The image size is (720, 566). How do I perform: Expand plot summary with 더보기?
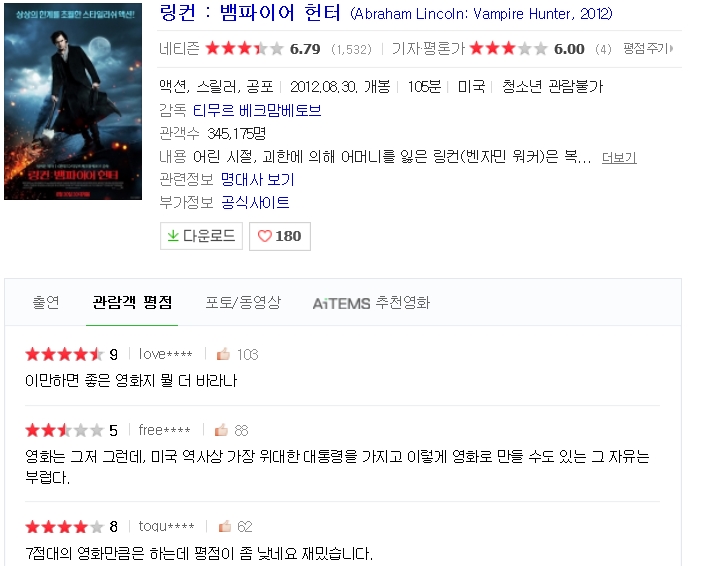click(x=619, y=157)
